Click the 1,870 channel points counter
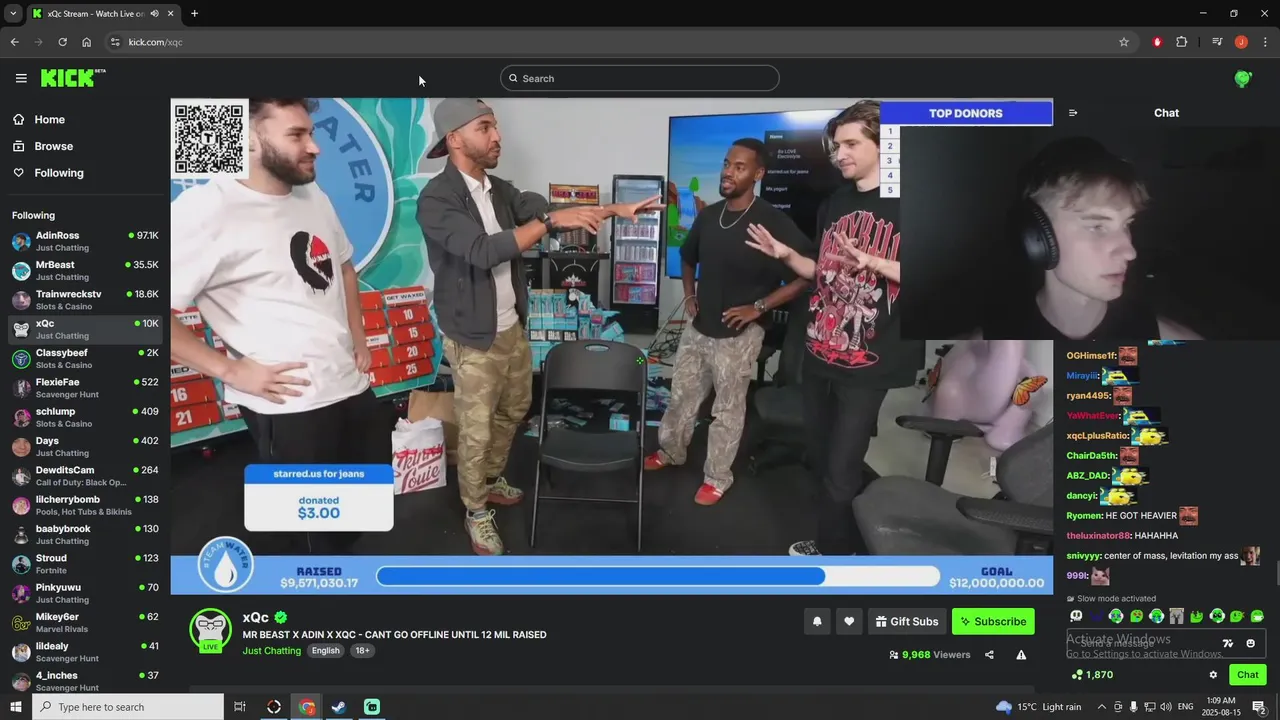 point(1092,675)
